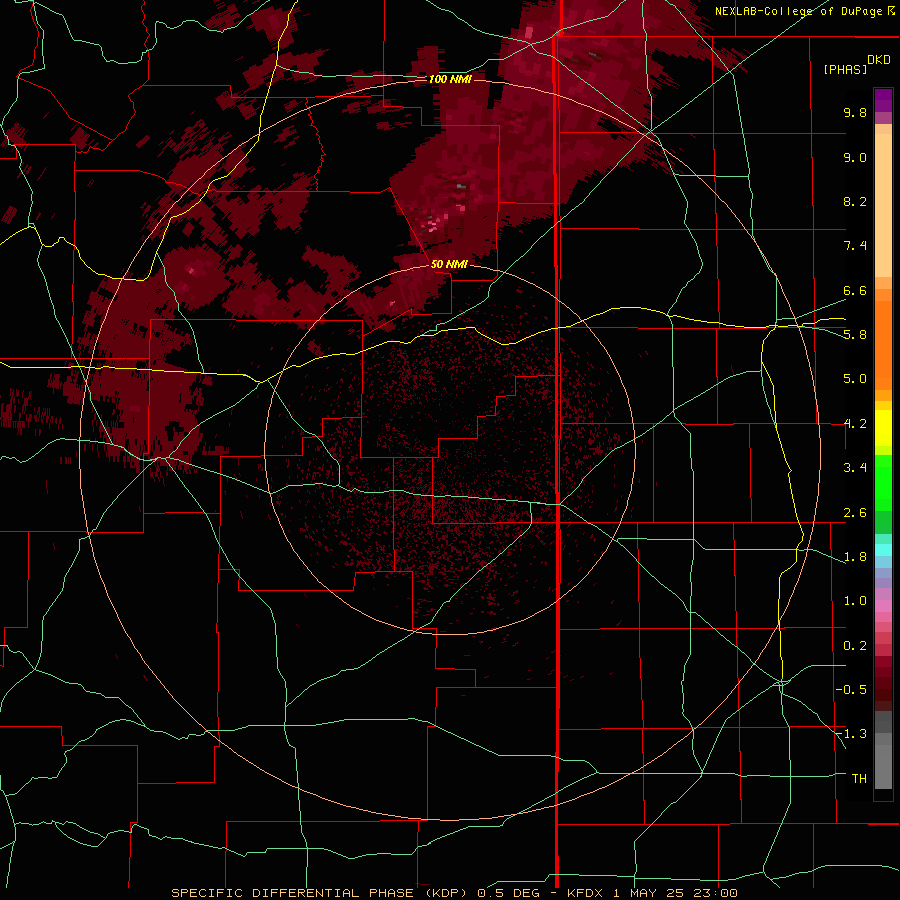Click the 3.4 scale value

click(x=855, y=468)
